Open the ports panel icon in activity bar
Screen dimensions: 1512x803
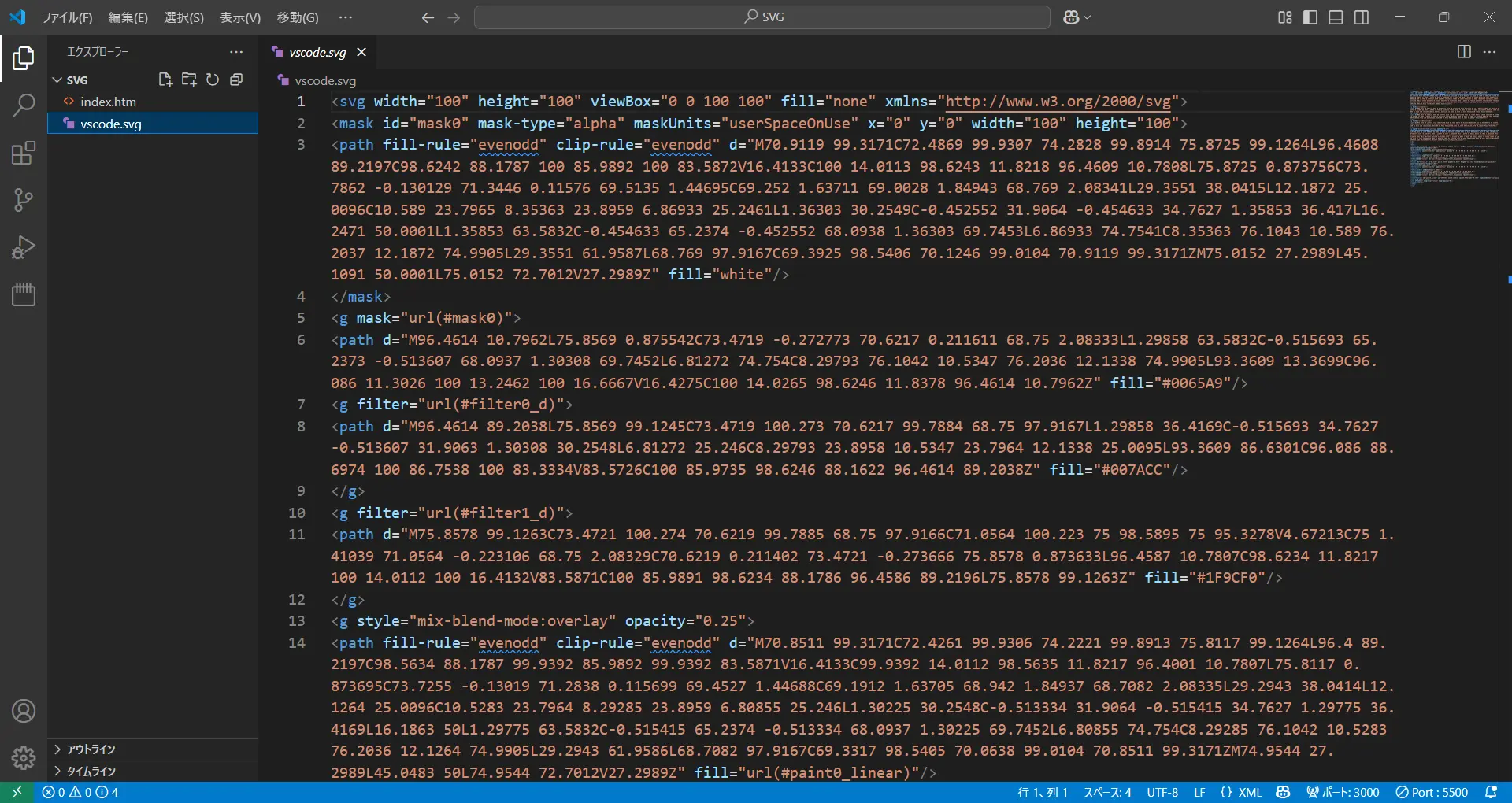click(24, 294)
